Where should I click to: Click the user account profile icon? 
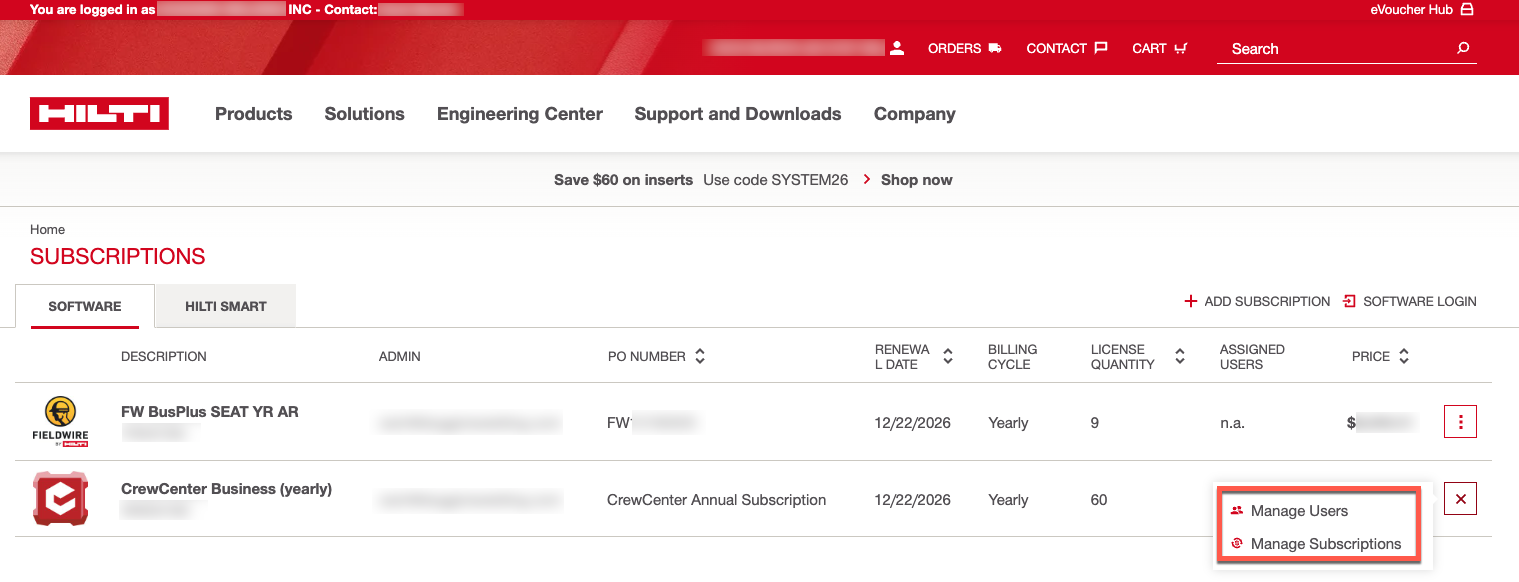(897, 48)
